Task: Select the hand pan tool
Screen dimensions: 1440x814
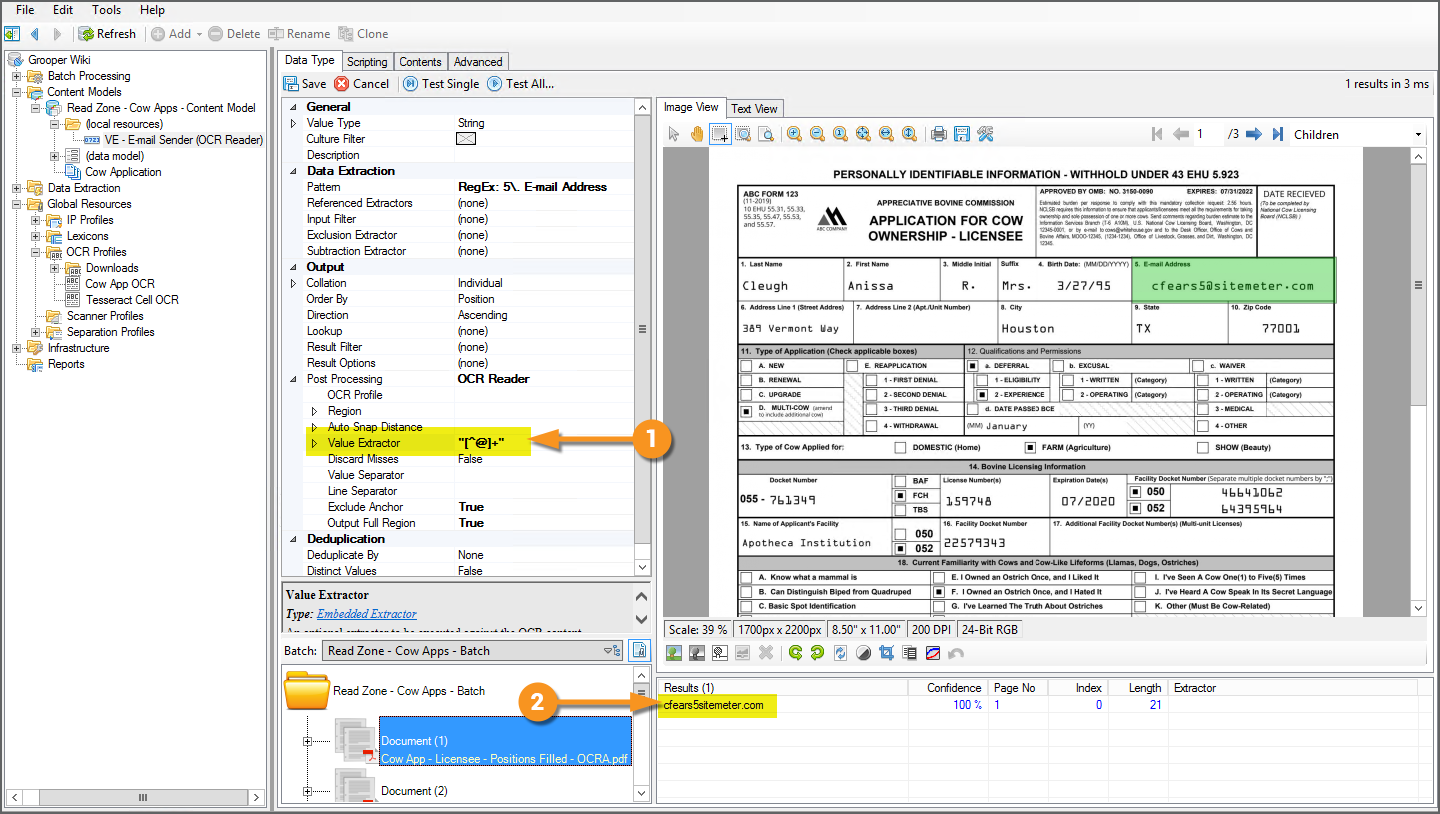Action: pos(696,134)
